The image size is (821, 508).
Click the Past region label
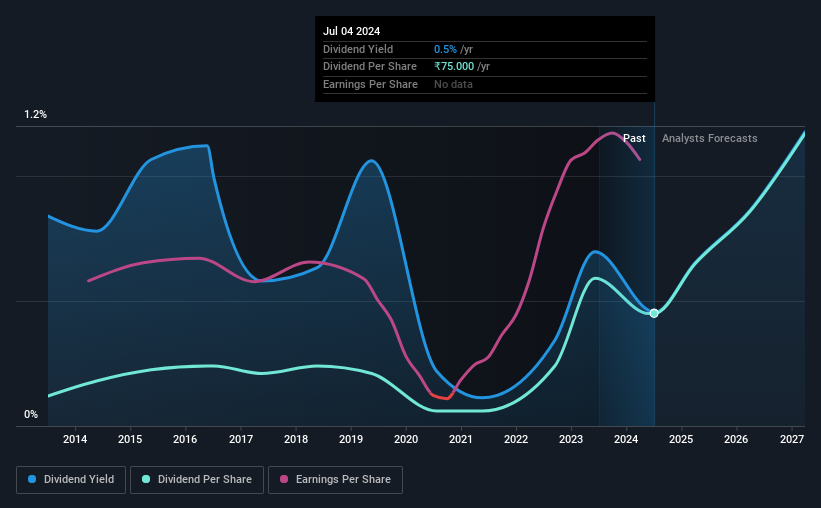(x=634, y=138)
